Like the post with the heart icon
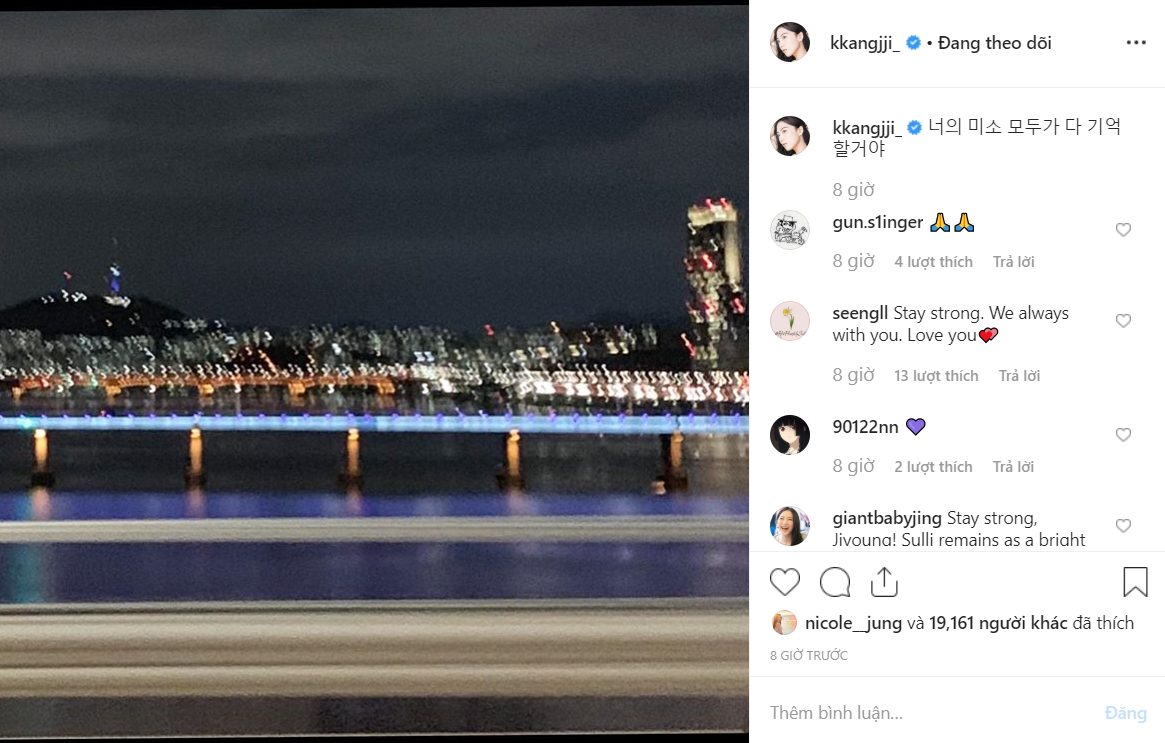This screenshot has width=1165, height=743. (x=785, y=582)
